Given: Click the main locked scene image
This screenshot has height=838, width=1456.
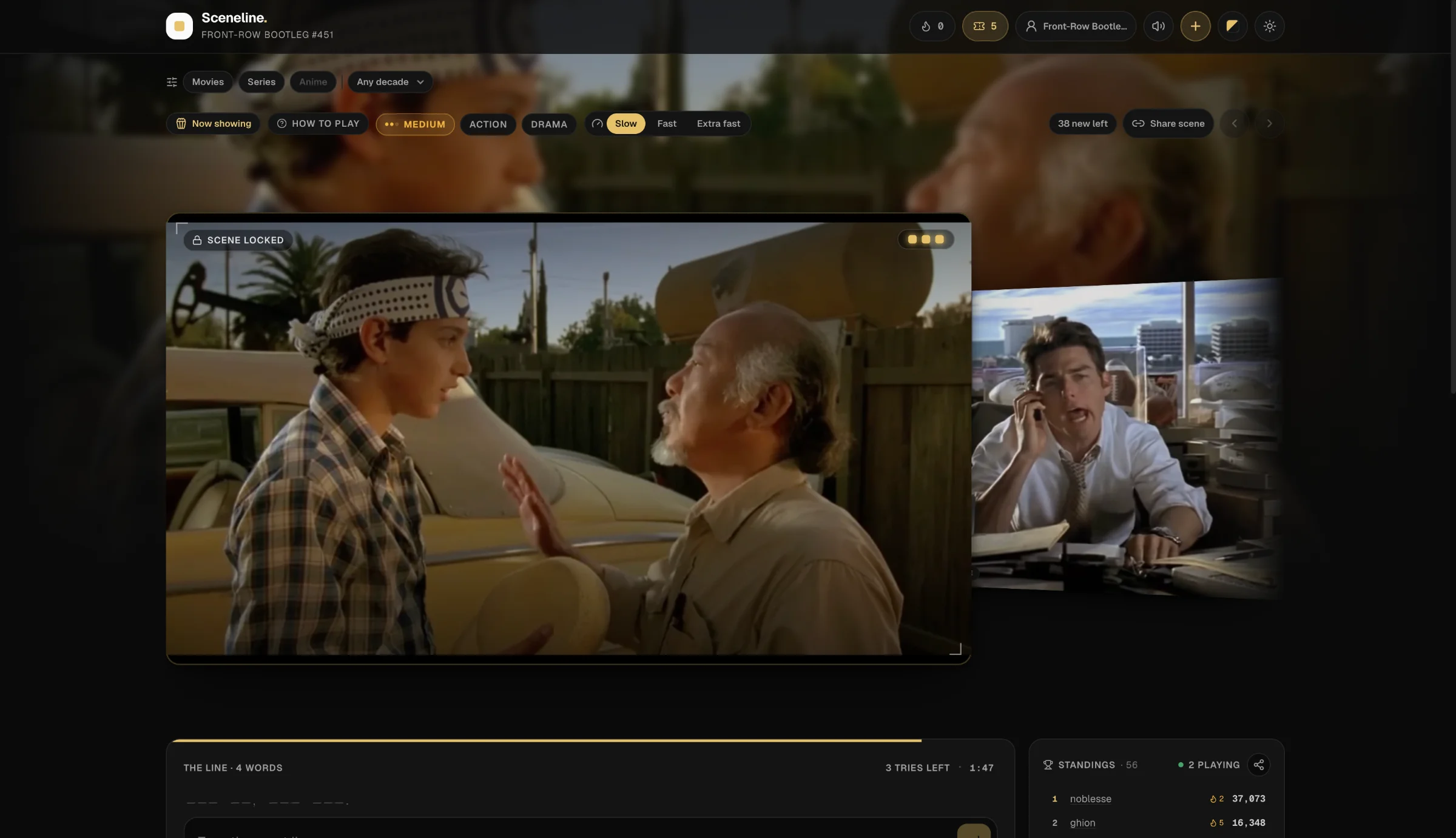Looking at the screenshot, I should tap(568, 438).
